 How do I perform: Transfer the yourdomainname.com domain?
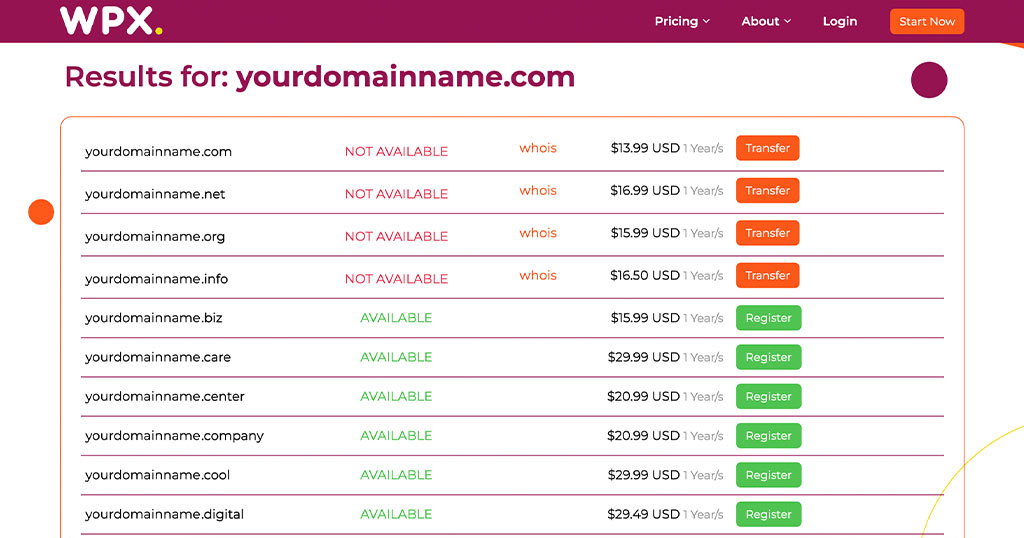tap(767, 148)
